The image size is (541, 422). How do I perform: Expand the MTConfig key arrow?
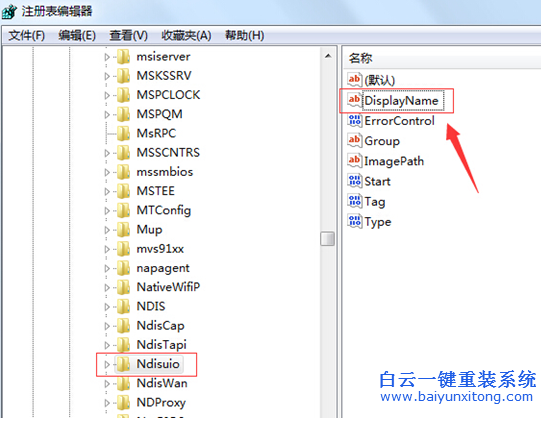tap(107, 210)
